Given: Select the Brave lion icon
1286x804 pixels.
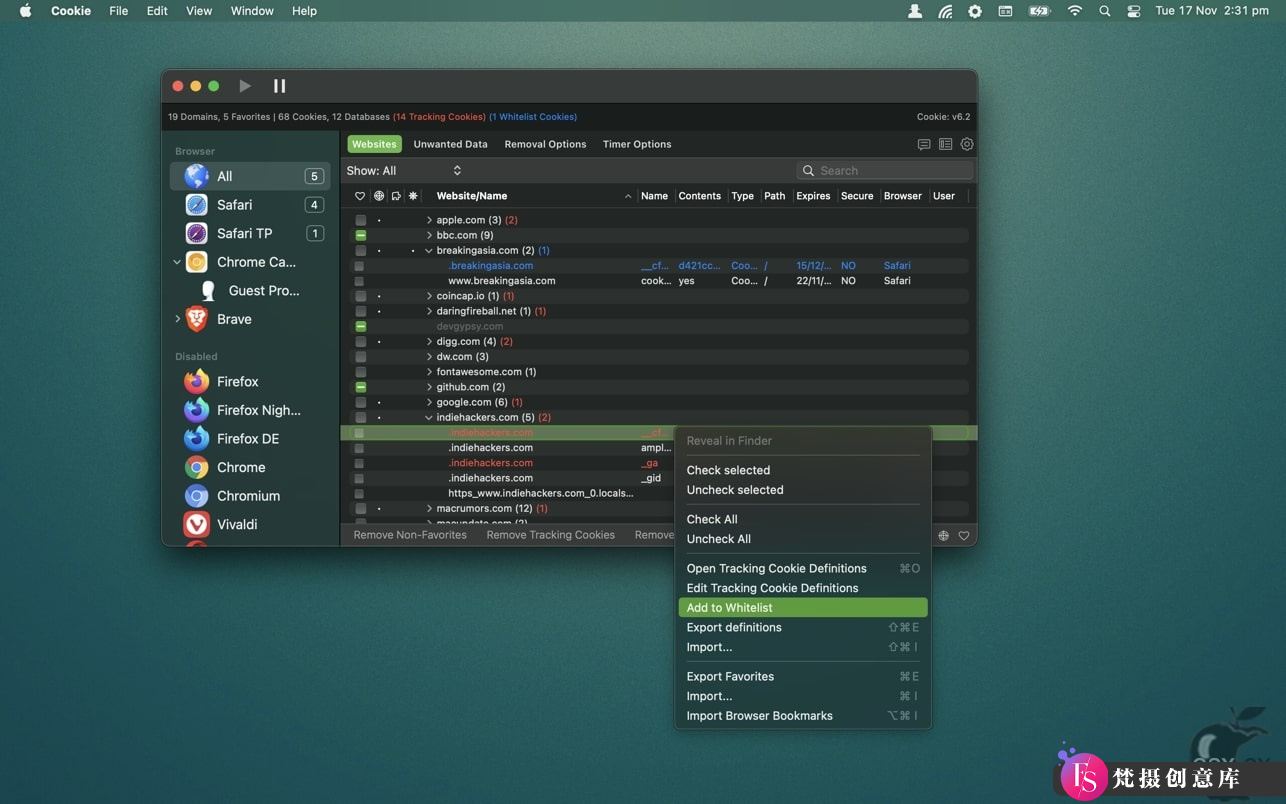Looking at the screenshot, I should tap(197, 319).
